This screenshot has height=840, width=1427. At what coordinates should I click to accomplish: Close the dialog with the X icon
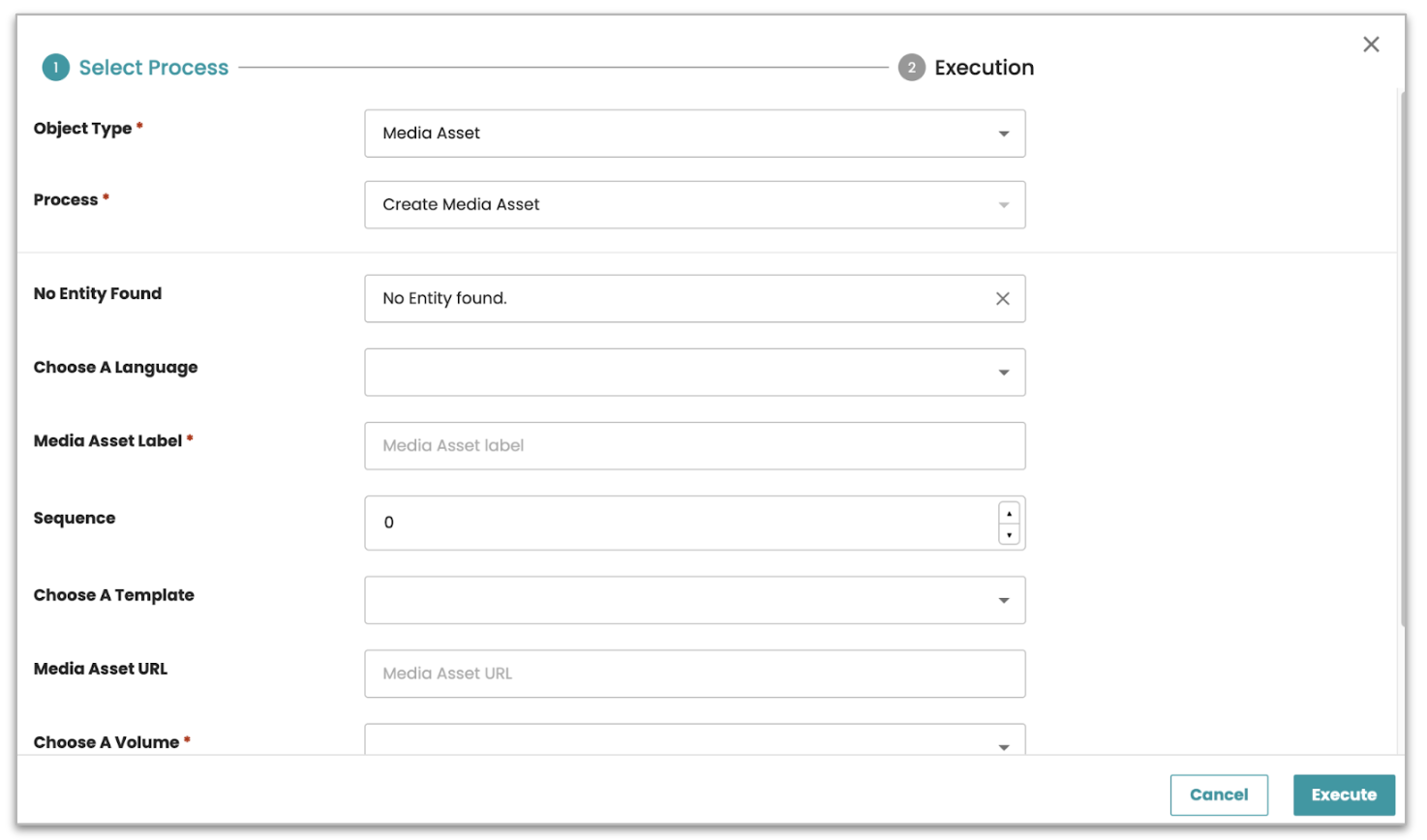(x=1371, y=45)
